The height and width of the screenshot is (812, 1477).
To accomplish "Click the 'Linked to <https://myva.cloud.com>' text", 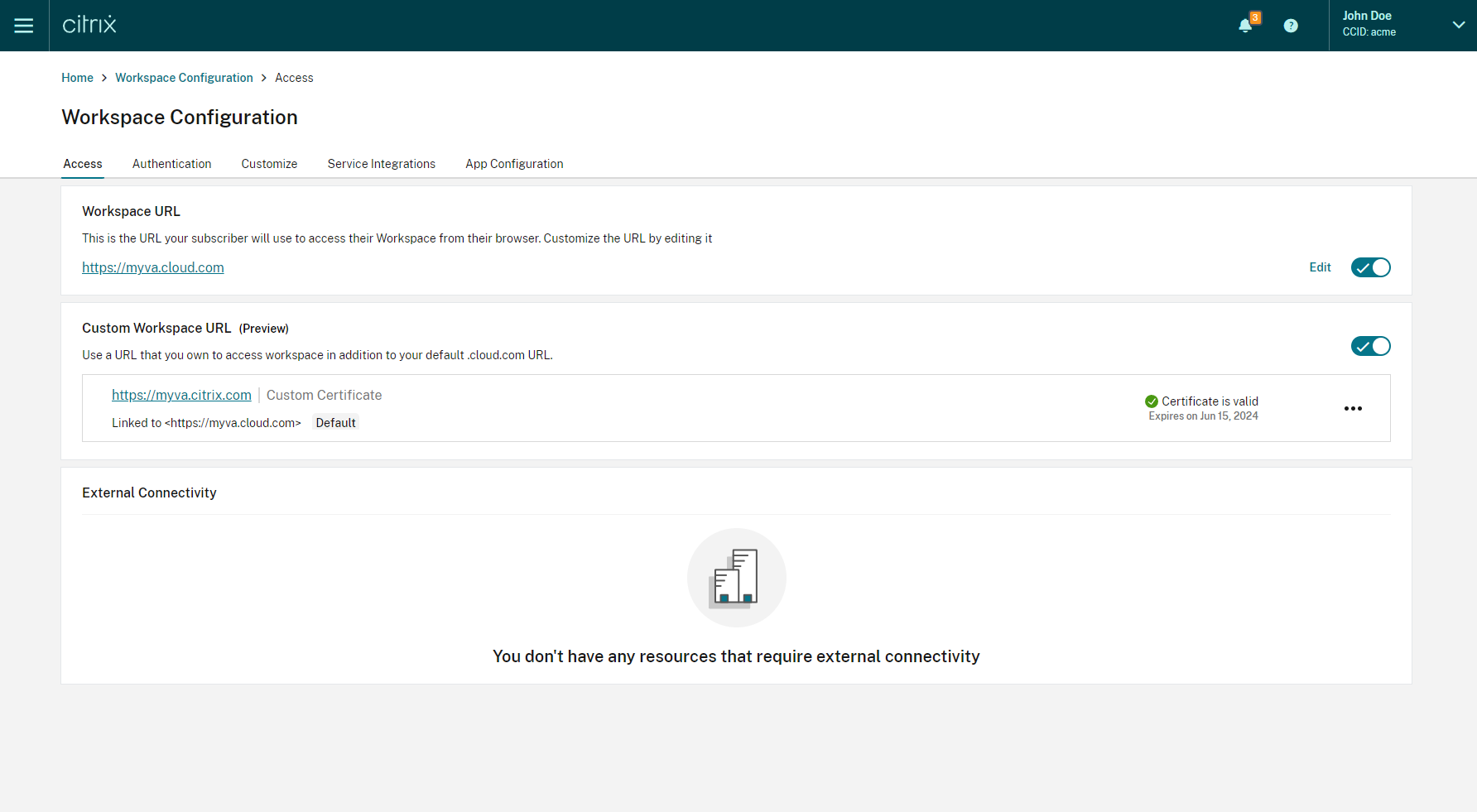I will 206,423.
